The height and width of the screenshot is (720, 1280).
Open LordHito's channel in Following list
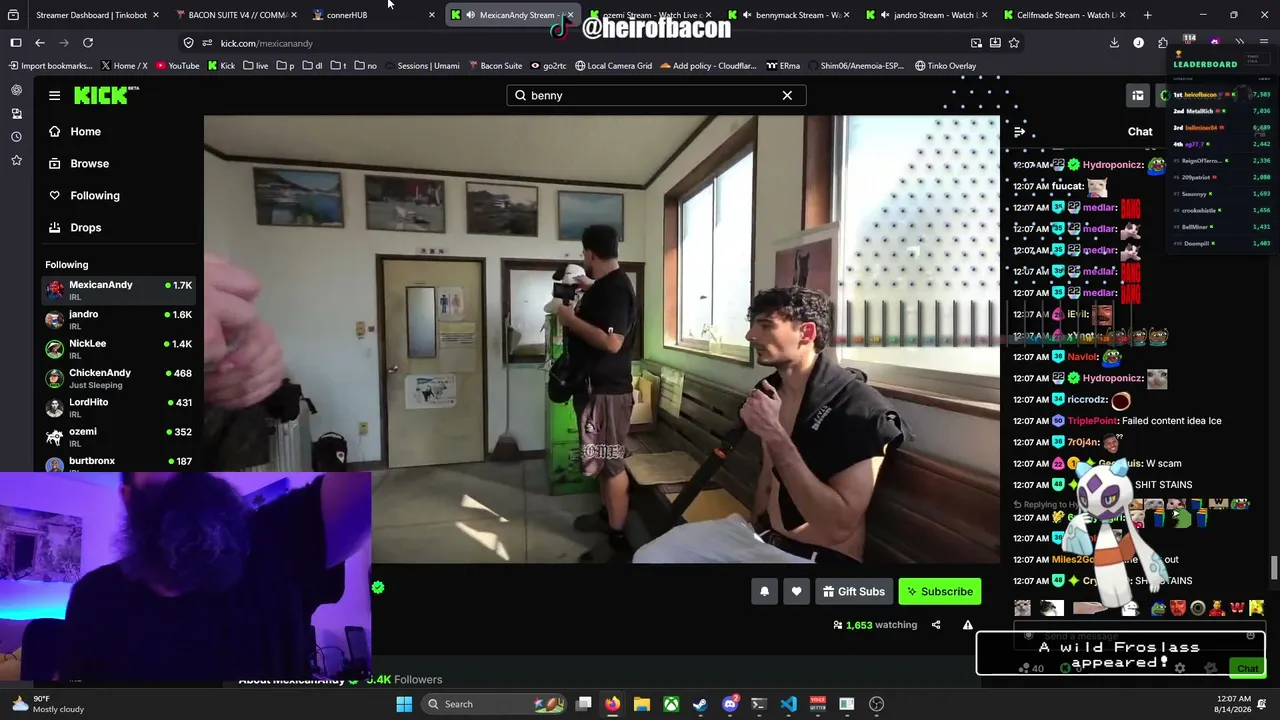[119, 407]
